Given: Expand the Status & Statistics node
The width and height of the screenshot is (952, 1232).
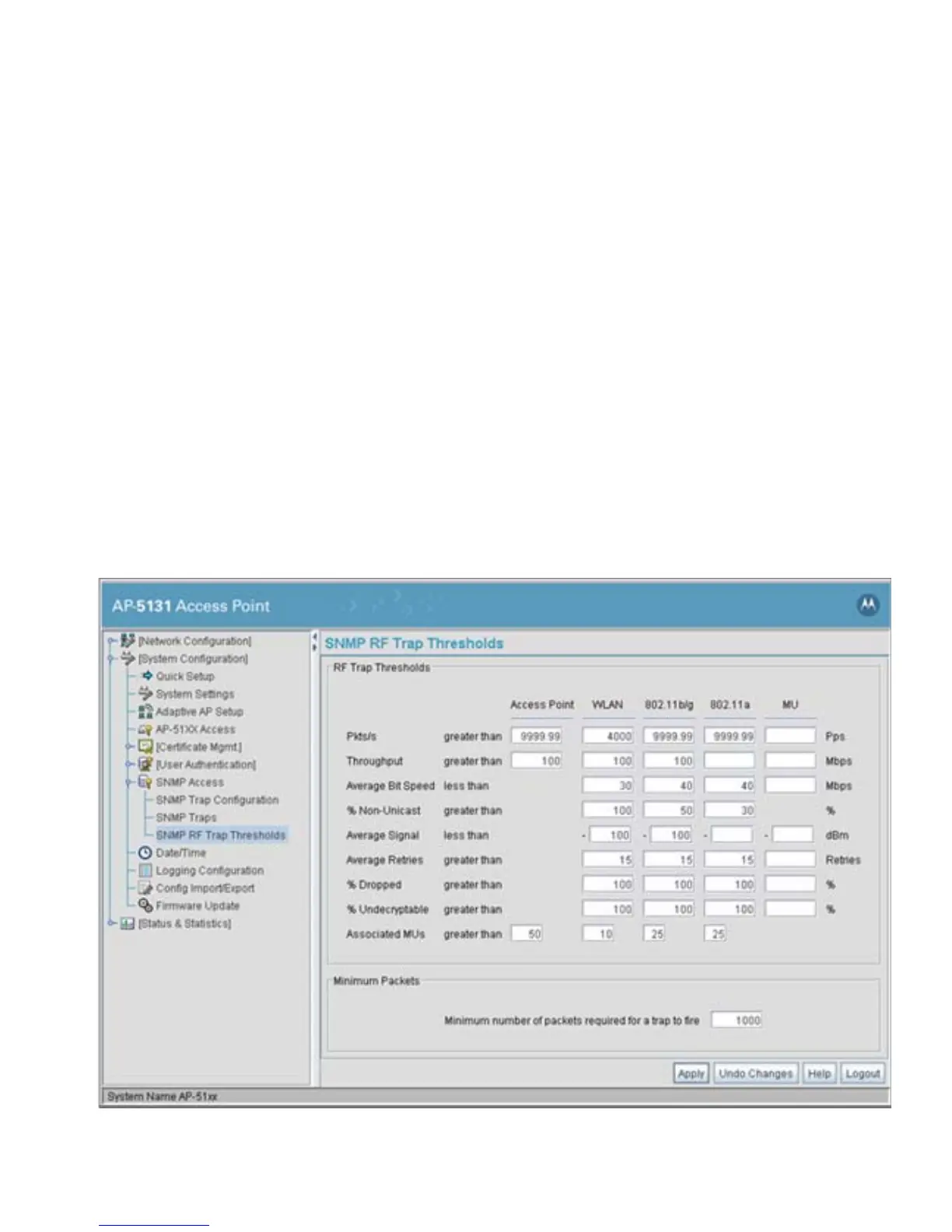Looking at the screenshot, I should 112,923.
